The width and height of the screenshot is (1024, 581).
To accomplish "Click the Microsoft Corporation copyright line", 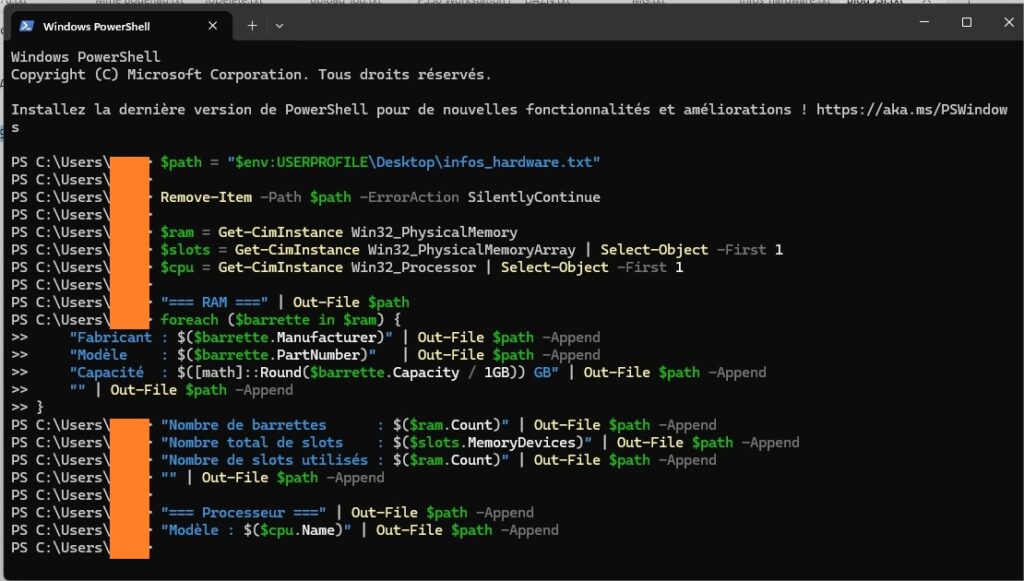I will 251,74.
